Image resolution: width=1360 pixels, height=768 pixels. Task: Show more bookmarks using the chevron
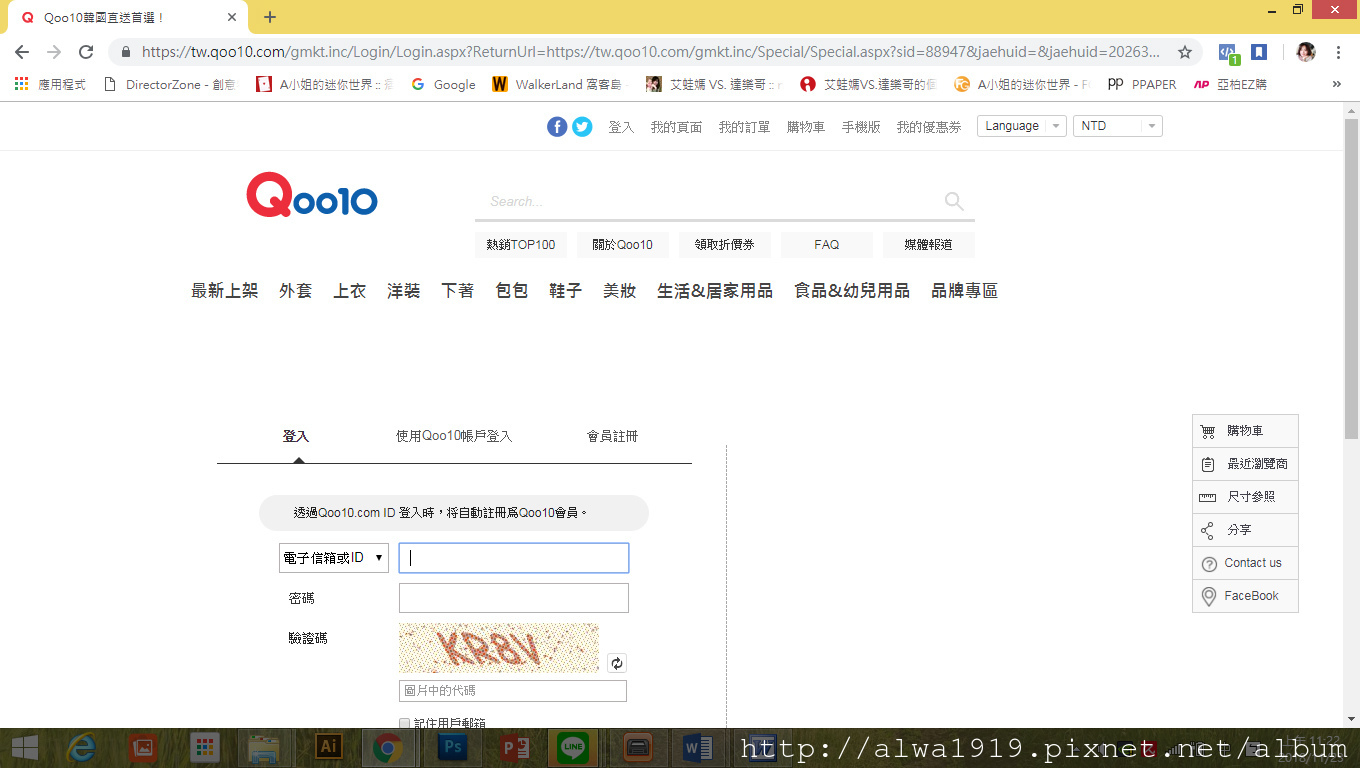(x=1337, y=84)
